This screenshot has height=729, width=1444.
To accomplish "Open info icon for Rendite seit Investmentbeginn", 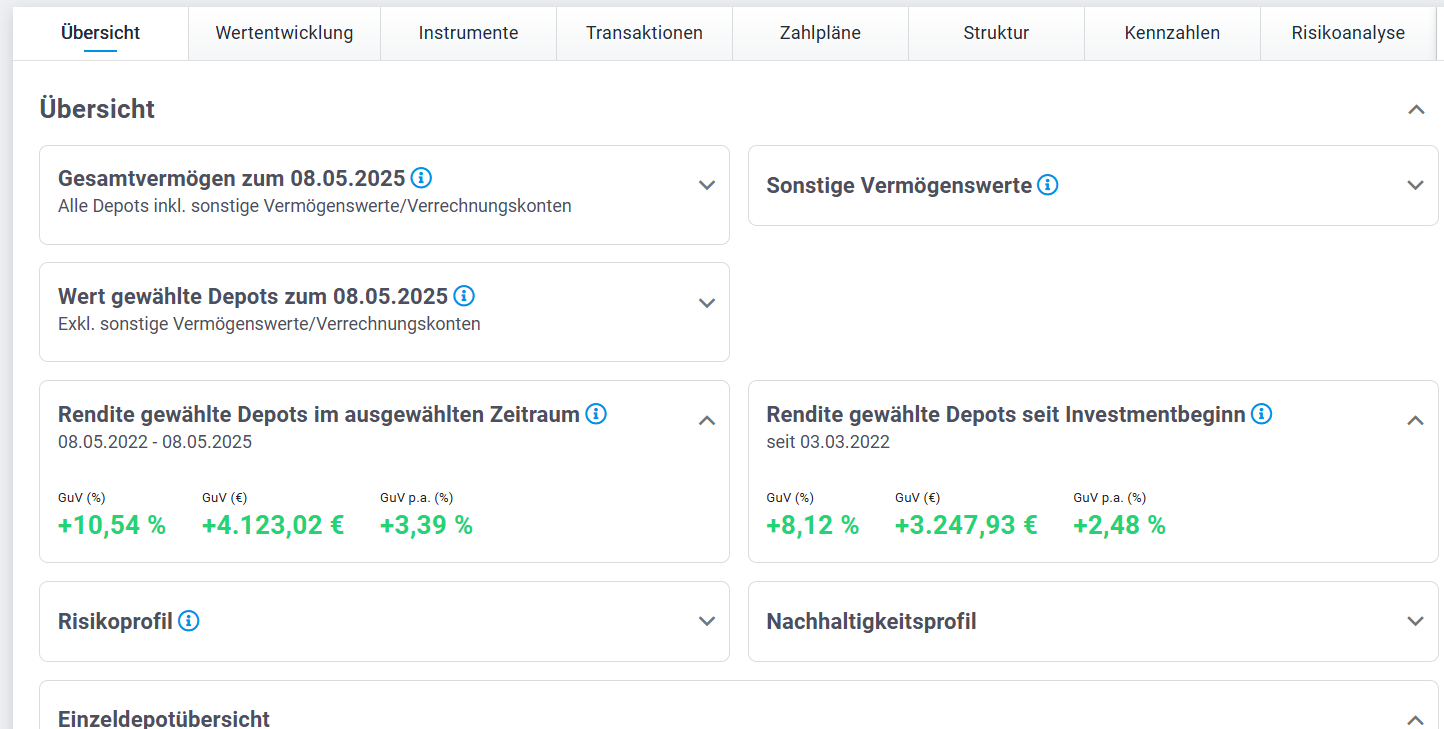I will pyautogui.click(x=1262, y=413).
